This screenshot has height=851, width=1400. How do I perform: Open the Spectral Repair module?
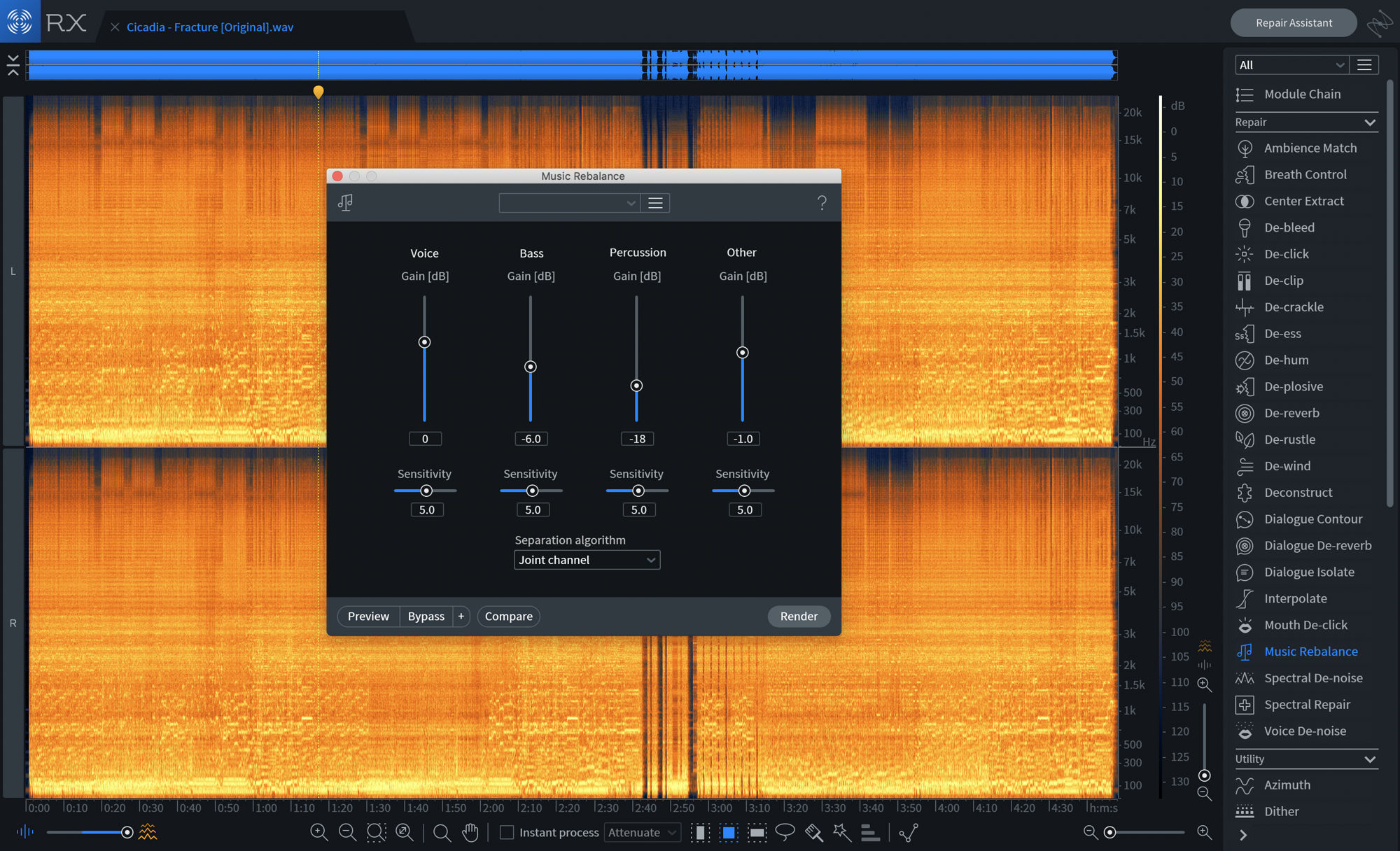click(1306, 704)
